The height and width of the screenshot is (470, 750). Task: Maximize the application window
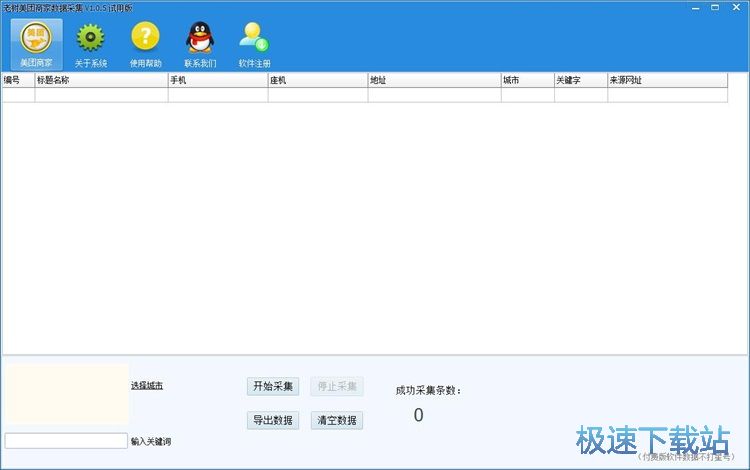[715, 8]
